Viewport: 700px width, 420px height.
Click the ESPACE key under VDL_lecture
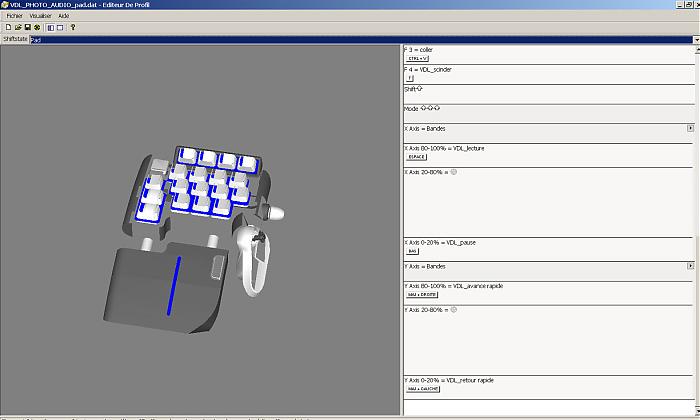coord(417,157)
